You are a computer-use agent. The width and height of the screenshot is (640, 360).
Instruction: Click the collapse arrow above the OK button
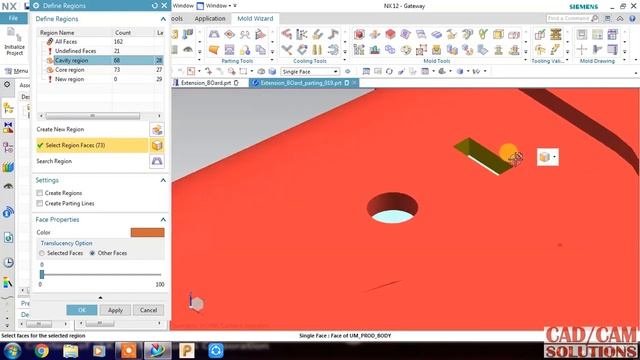pos(100,298)
